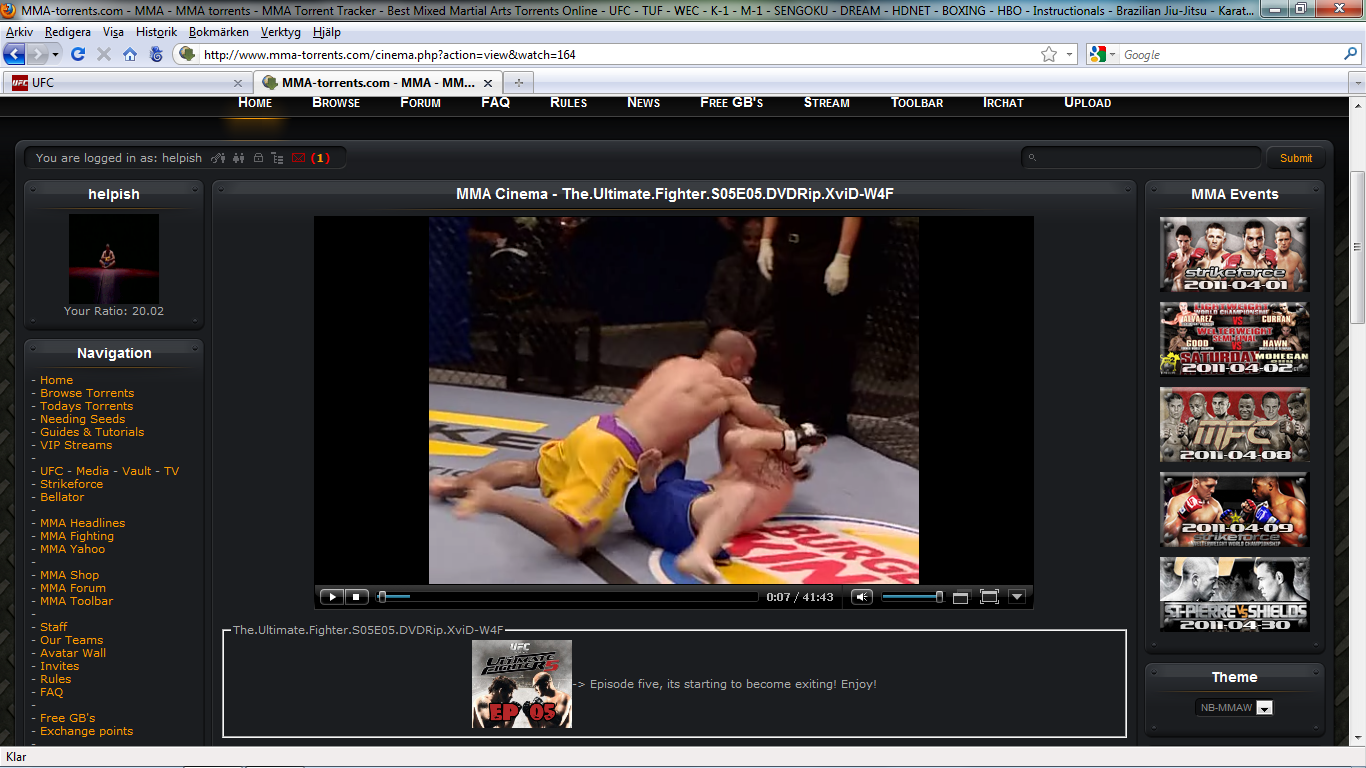
Task: Click the Submit search button
Action: 1296,158
